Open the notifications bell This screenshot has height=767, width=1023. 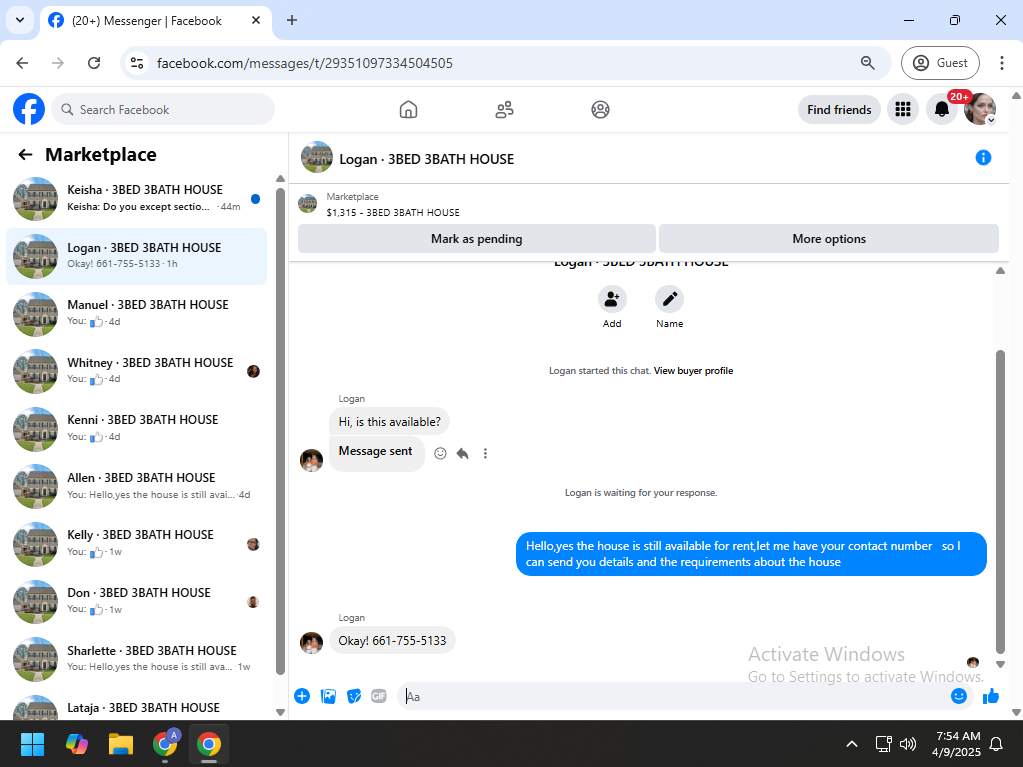pos(941,110)
